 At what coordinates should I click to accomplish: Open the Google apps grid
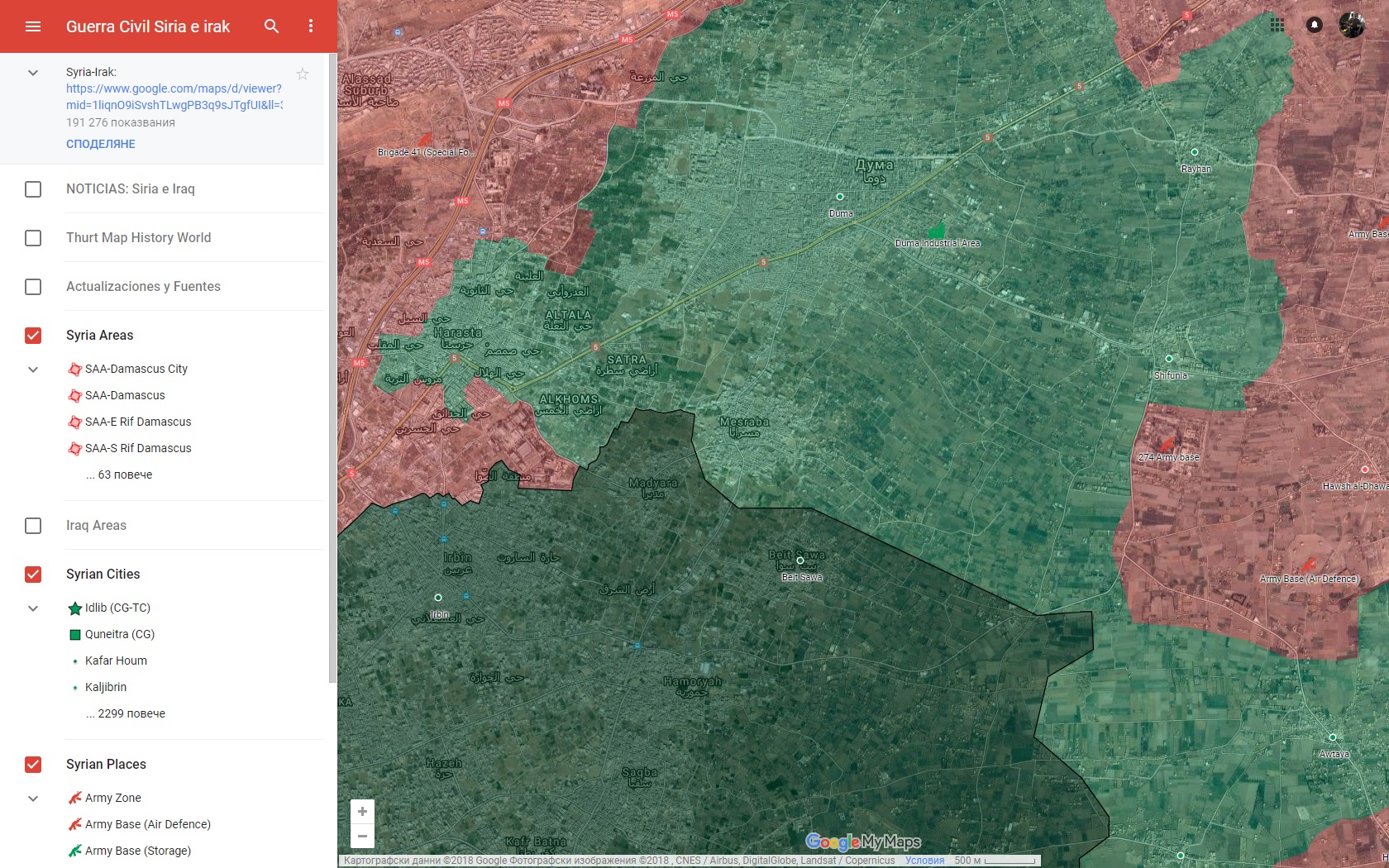click(1277, 25)
